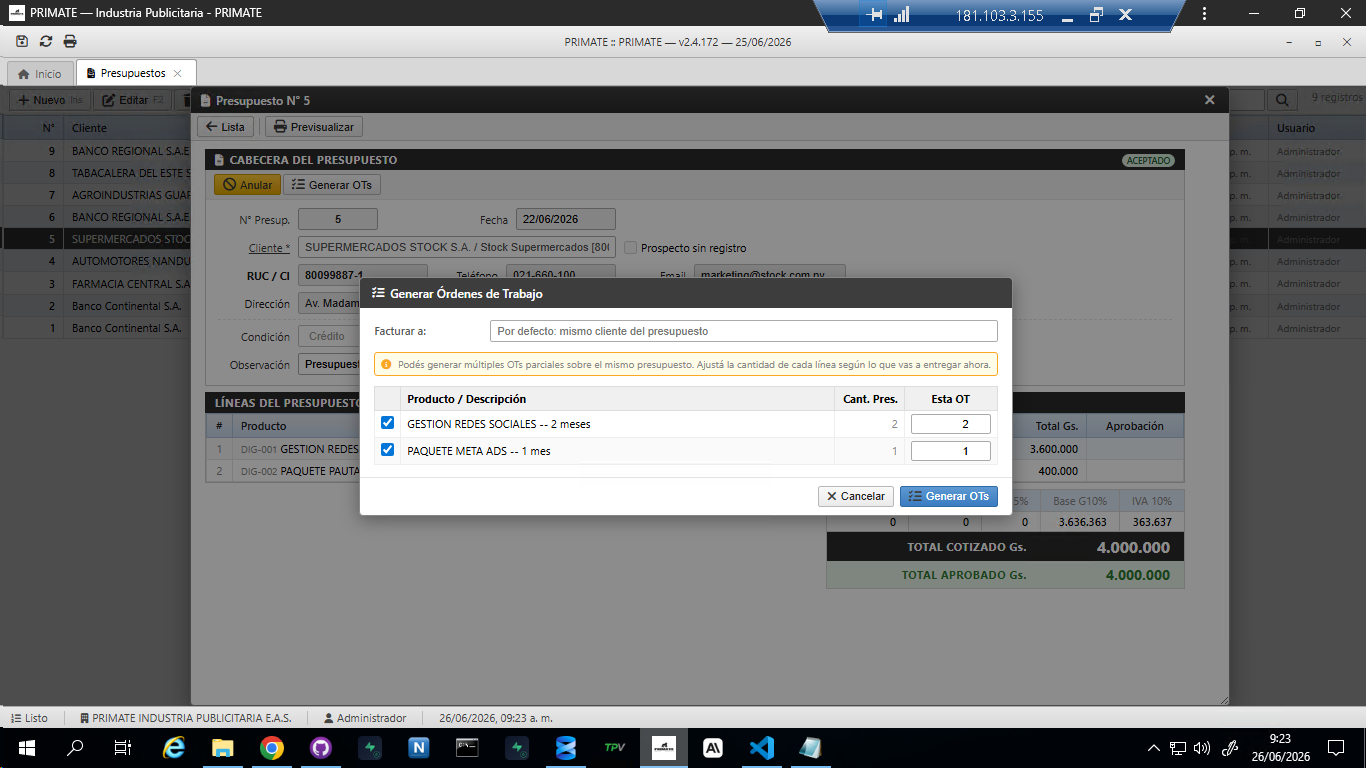Click the ACEPTADO status badge
The image size is (1366, 768).
[1149, 160]
